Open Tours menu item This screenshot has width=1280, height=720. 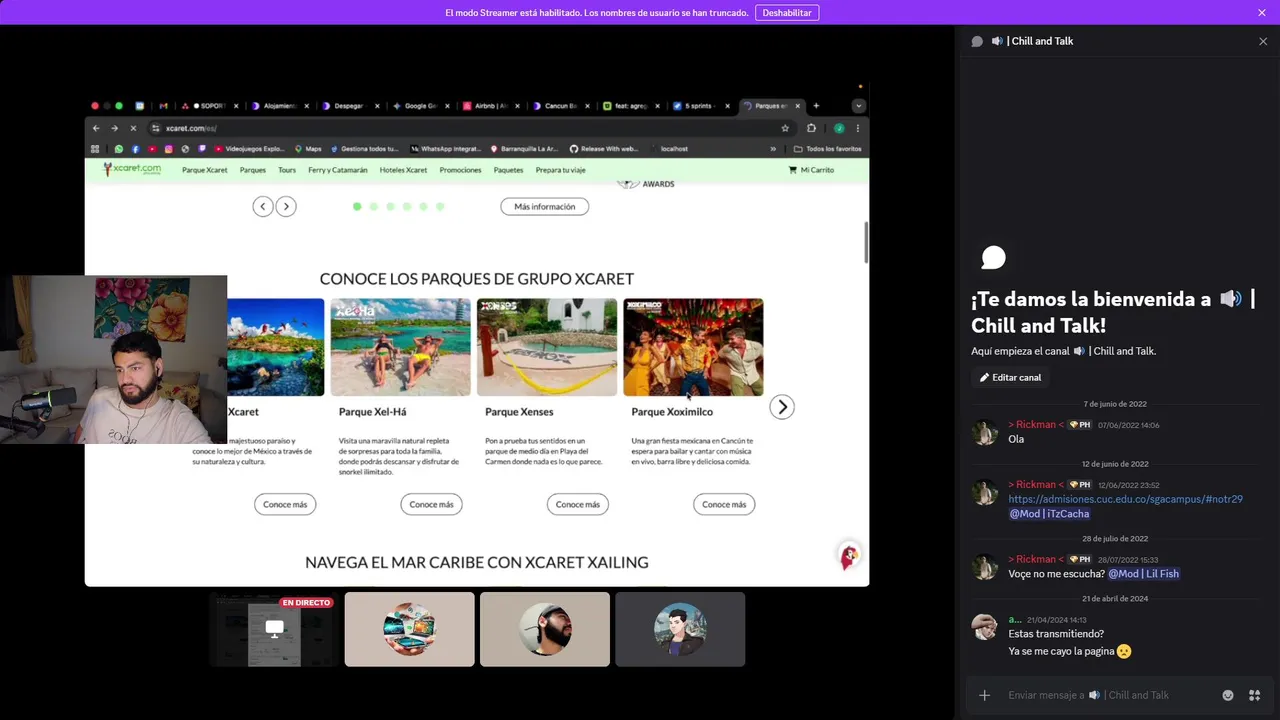(287, 170)
